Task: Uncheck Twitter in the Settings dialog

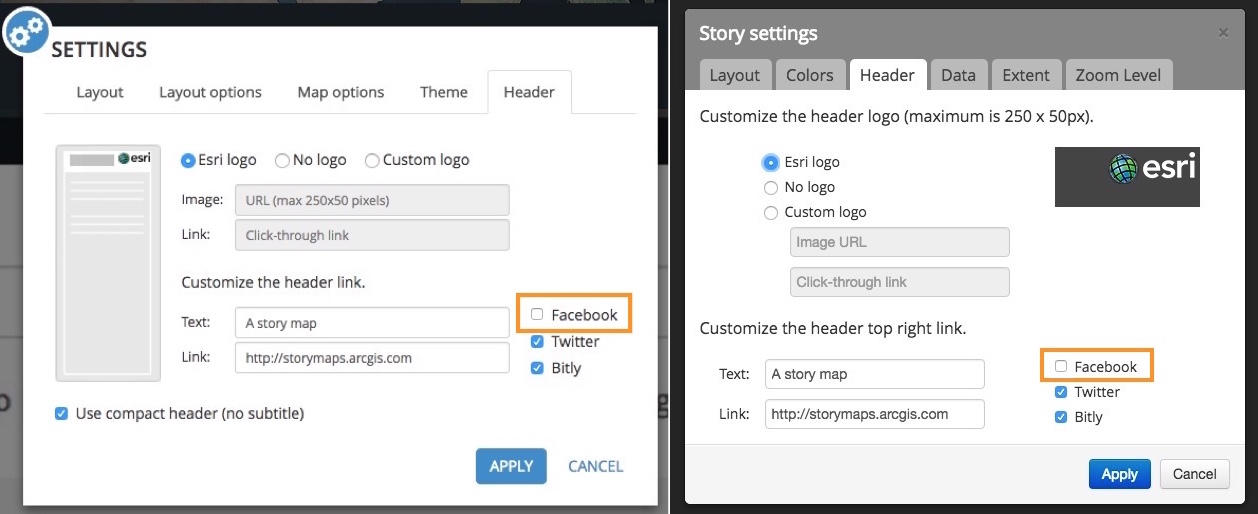Action: 538,341
